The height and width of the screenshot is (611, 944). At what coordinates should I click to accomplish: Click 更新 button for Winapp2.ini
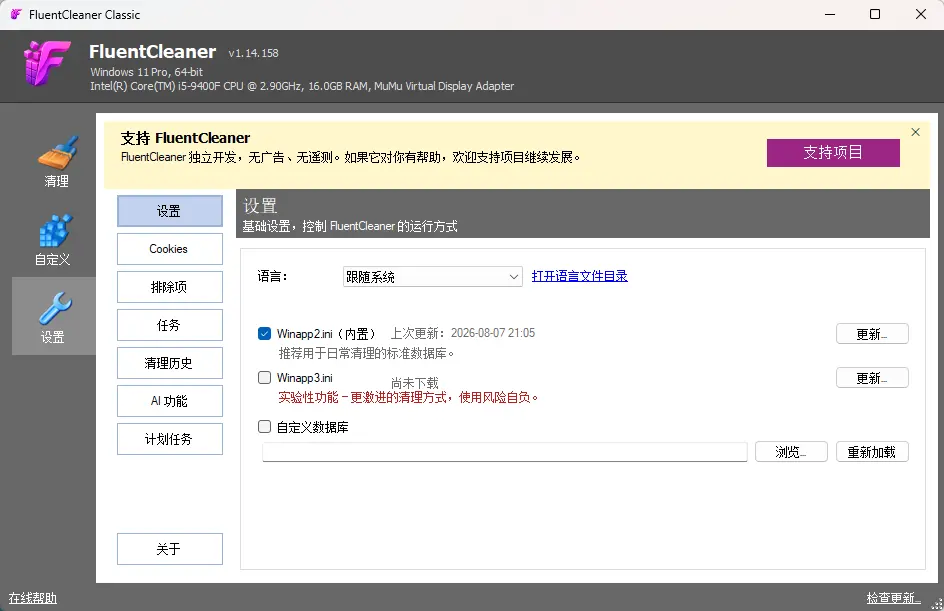click(872, 333)
